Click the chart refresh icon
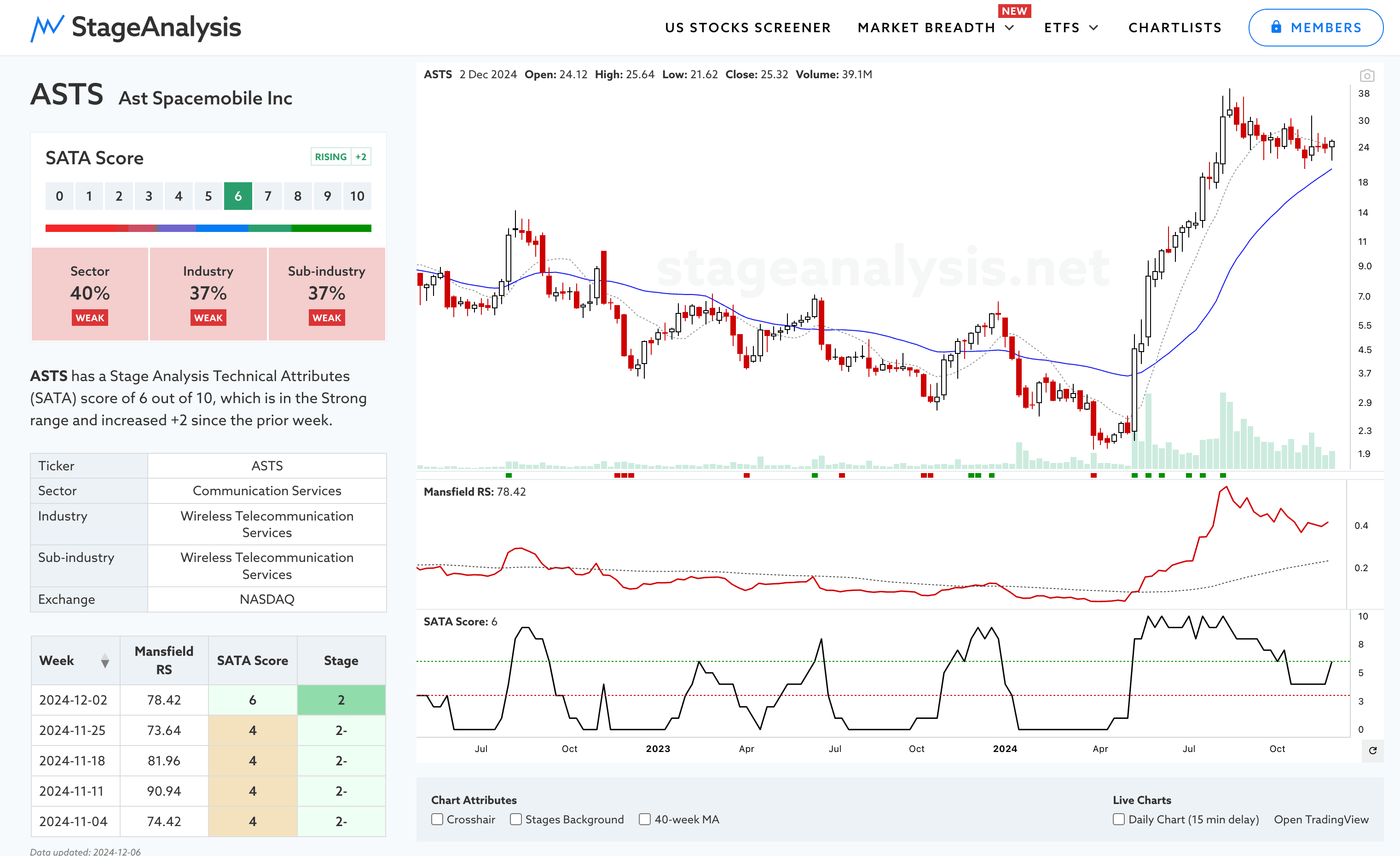Viewport: 1400px width, 856px height. [x=1373, y=750]
